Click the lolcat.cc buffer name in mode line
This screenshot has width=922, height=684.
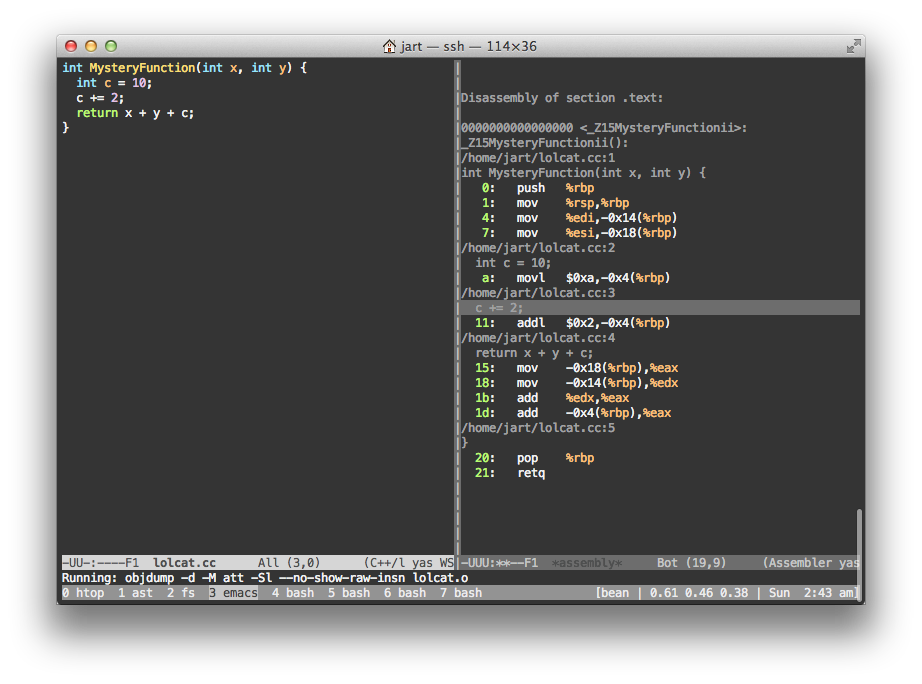(x=184, y=563)
